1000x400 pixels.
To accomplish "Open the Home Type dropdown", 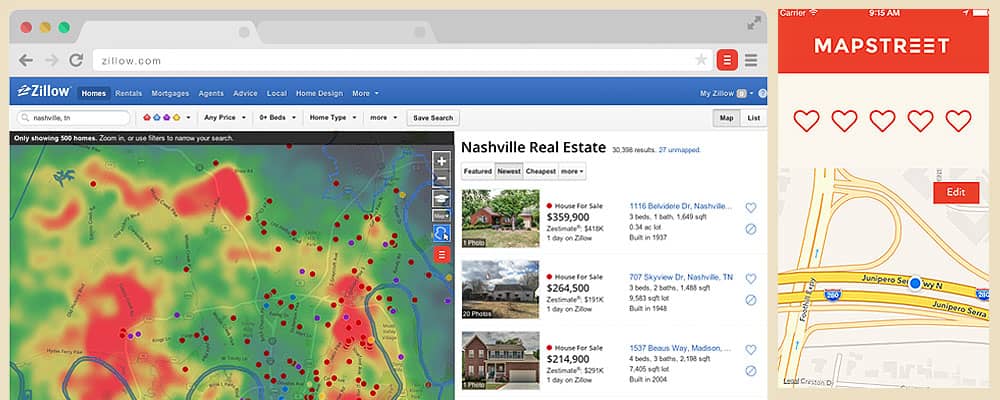I will point(332,118).
